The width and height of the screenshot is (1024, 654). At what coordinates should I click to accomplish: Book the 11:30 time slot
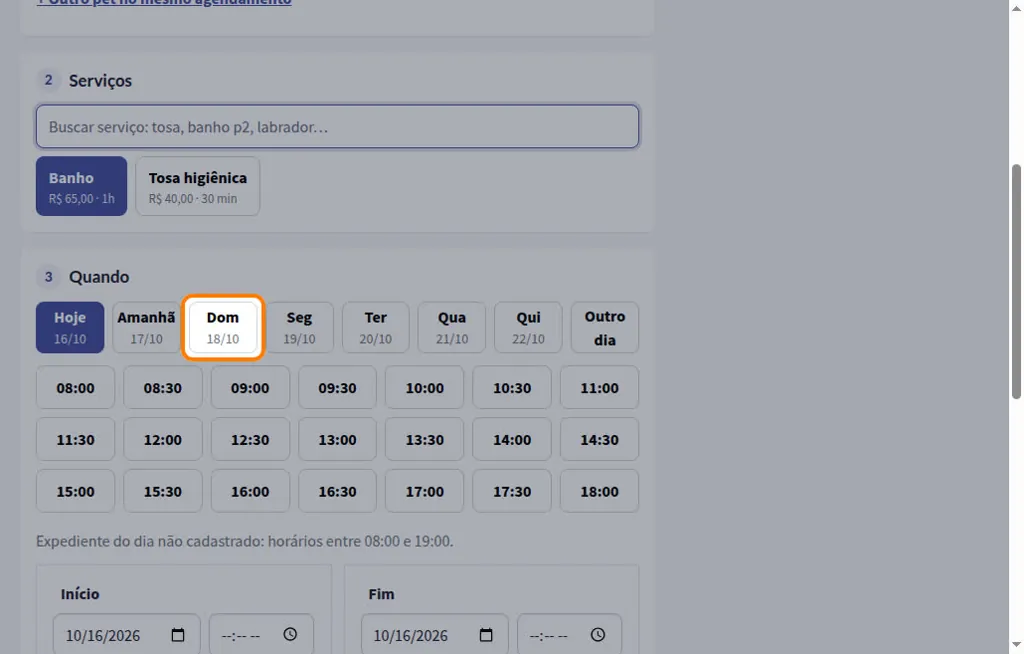(75, 439)
